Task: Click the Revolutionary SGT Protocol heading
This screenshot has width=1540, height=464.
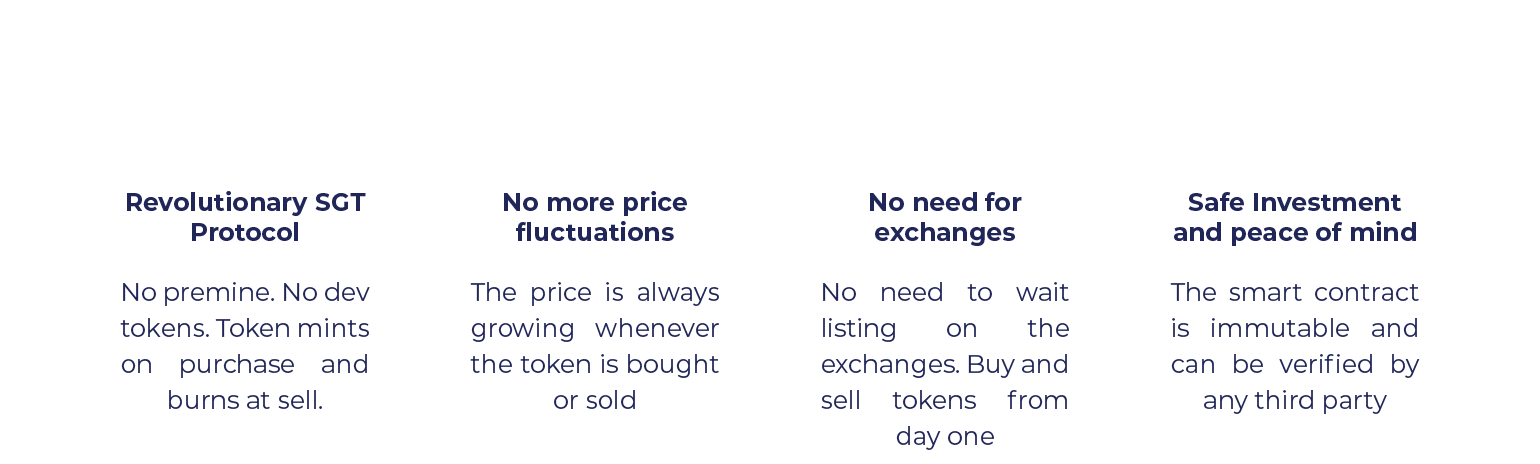Action: pos(245,217)
